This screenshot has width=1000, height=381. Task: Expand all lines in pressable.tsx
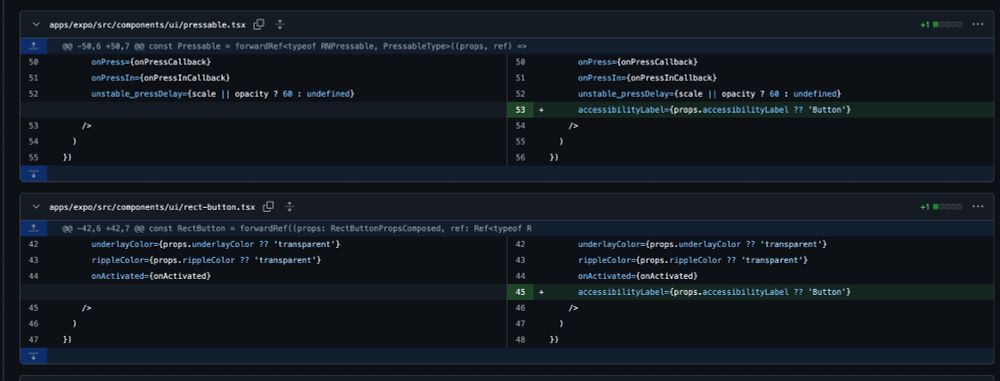click(x=279, y=24)
